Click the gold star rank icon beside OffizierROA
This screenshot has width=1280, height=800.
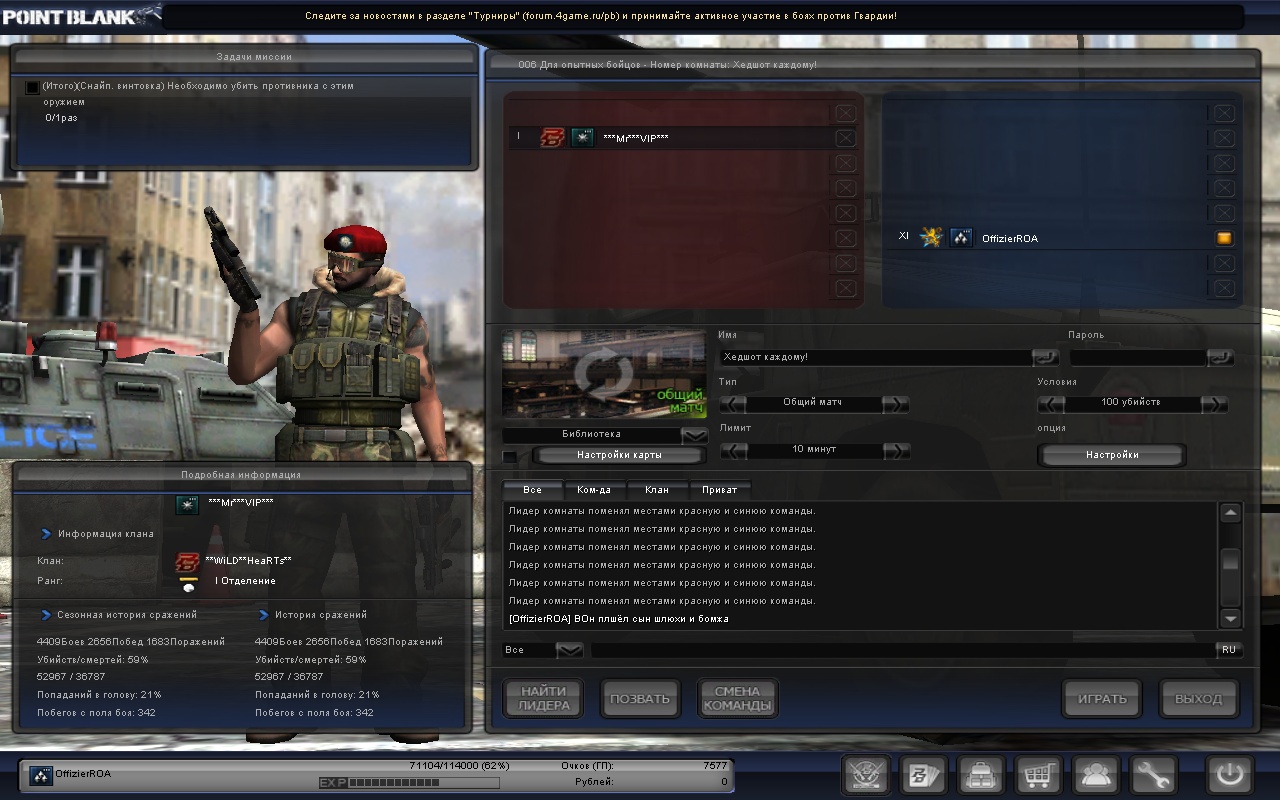pyautogui.click(x=931, y=238)
